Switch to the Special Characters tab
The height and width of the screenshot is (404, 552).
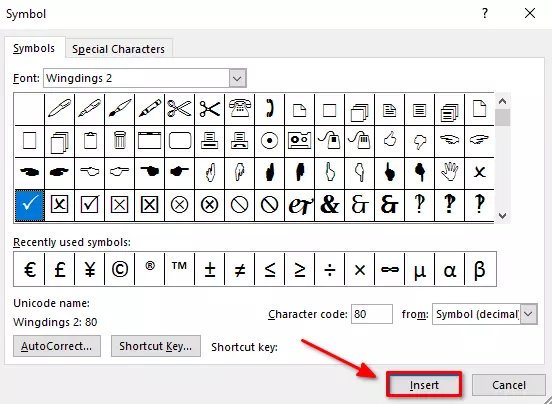tap(118, 49)
